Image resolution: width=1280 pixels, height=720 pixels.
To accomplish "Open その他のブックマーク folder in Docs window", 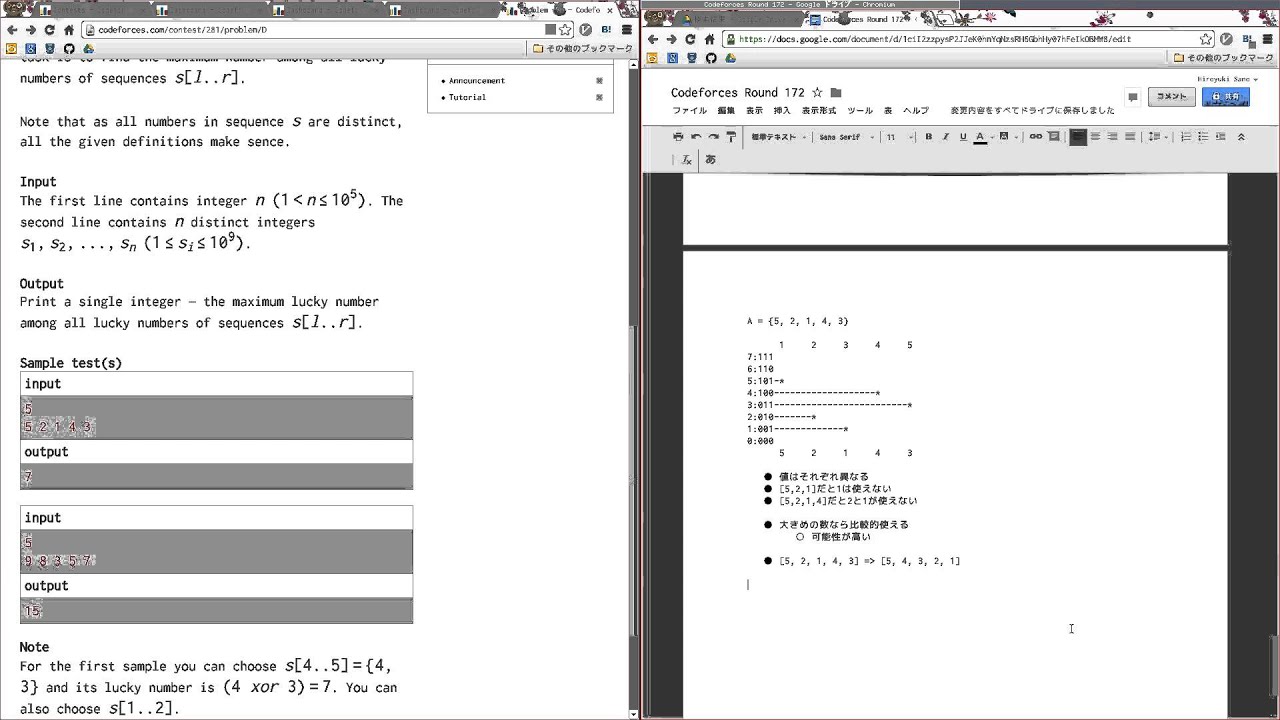I will [x=1224, y=58].
